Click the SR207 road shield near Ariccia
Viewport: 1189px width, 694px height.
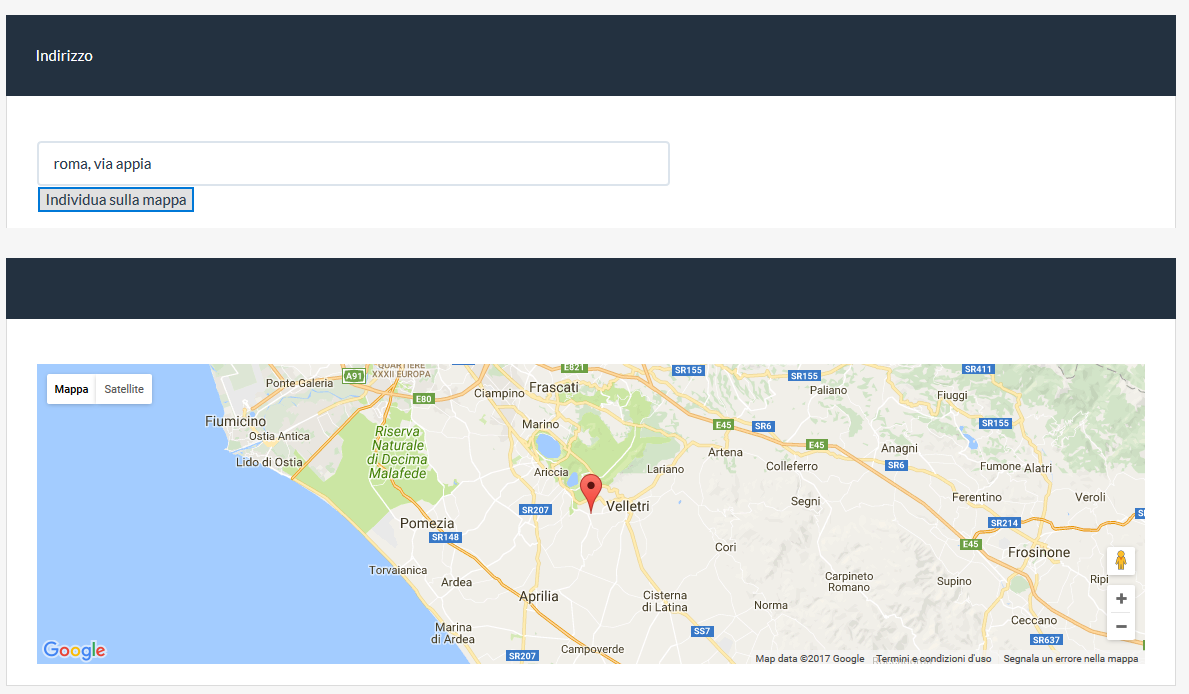(536, 510)
